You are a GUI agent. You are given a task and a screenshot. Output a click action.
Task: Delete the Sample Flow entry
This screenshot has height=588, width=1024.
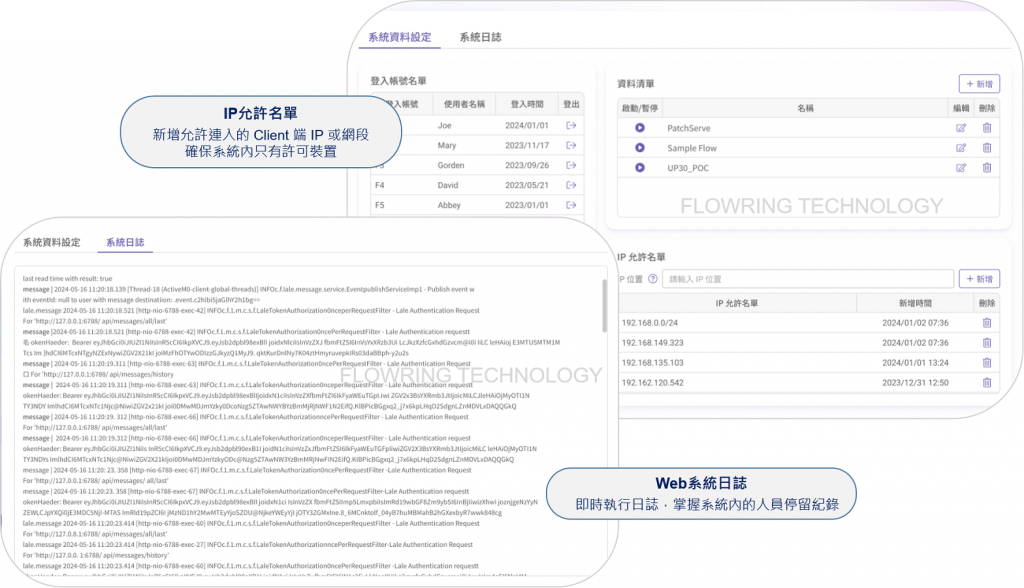(x=987, y=148)
